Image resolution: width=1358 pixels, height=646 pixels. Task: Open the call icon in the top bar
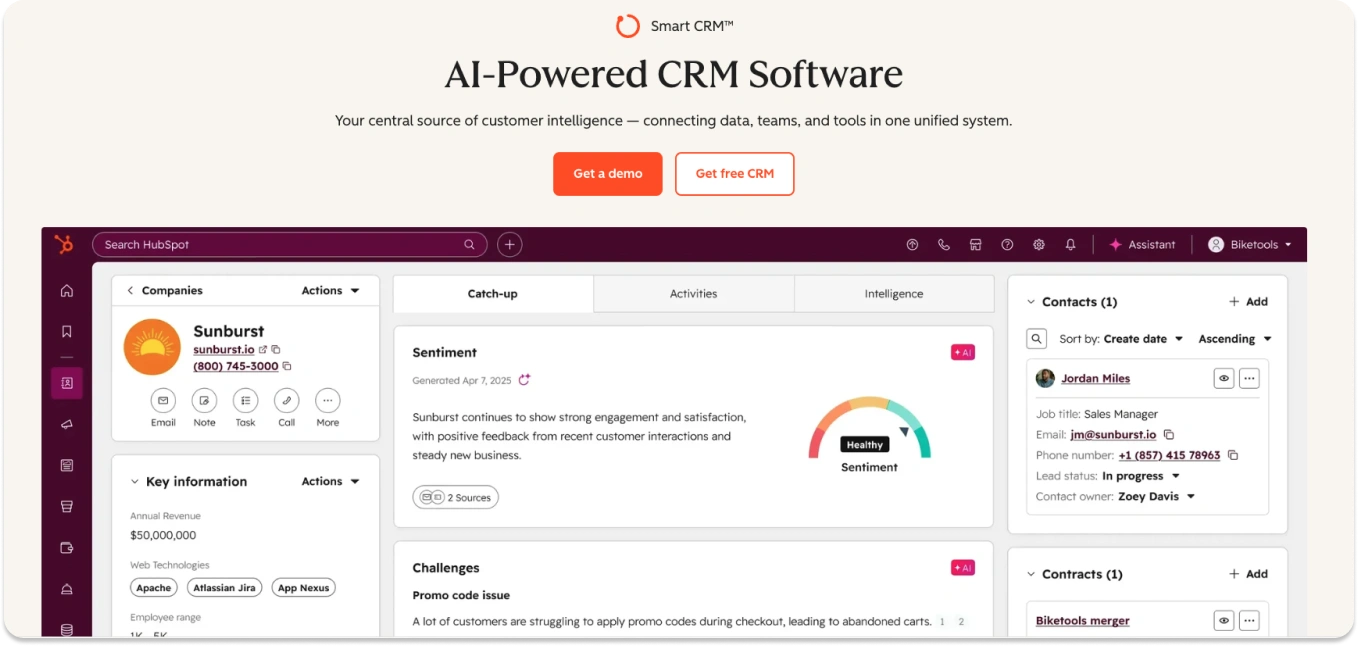[944, 244]
